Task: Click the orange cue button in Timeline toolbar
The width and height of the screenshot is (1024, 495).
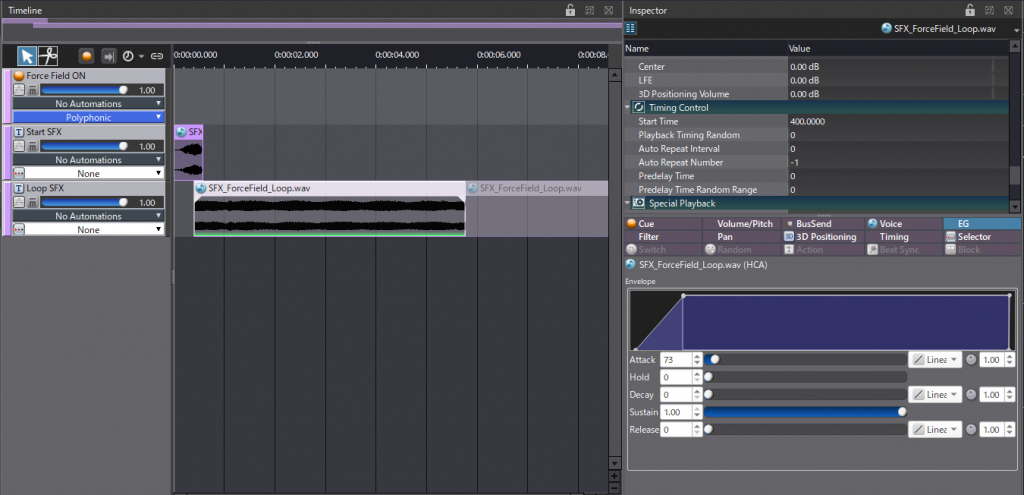Action: (87, 56)
